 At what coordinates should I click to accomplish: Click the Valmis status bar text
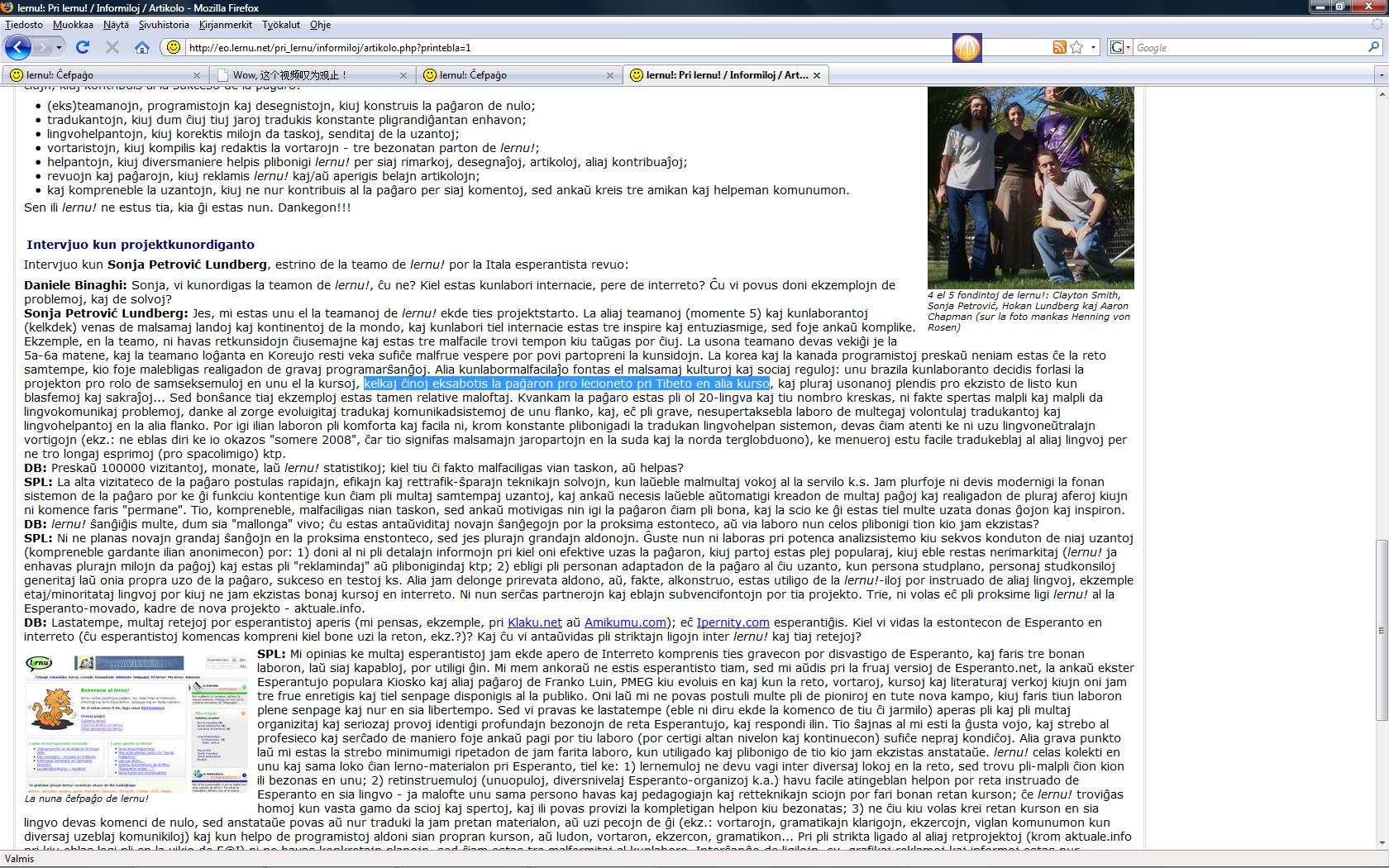pyautogui.click(x=20, y=859)
